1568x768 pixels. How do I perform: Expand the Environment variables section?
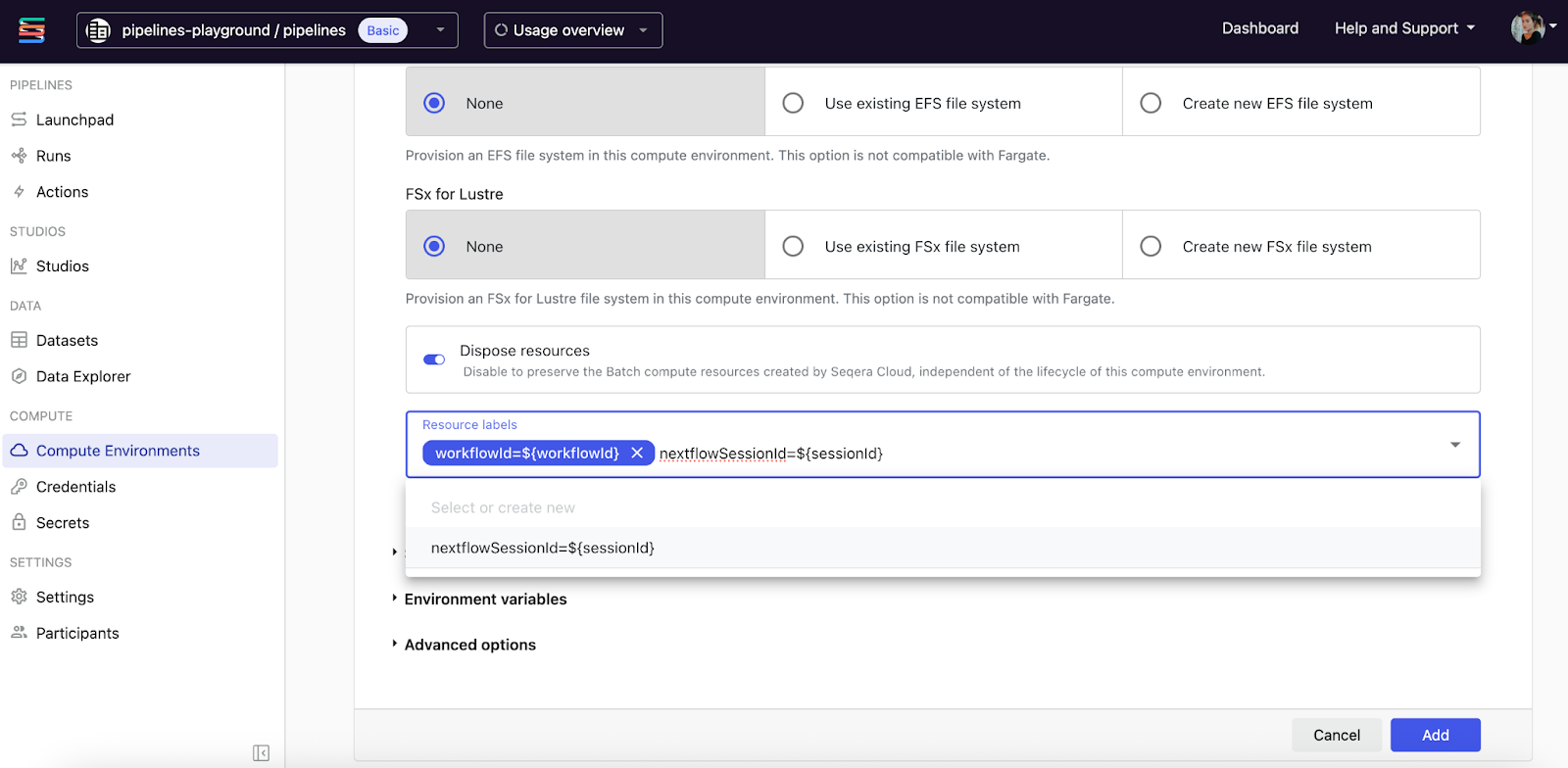[485, 600]
